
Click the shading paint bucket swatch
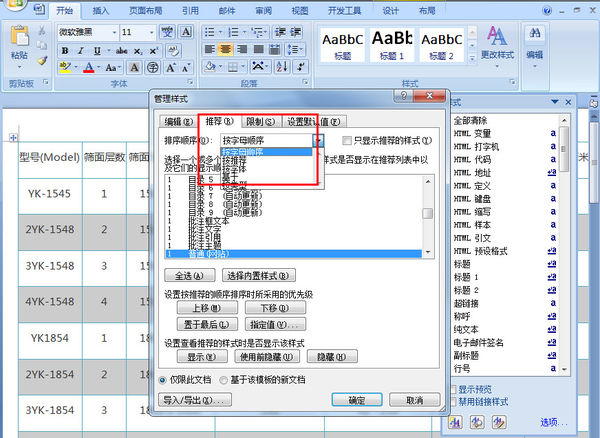[210, 67]
